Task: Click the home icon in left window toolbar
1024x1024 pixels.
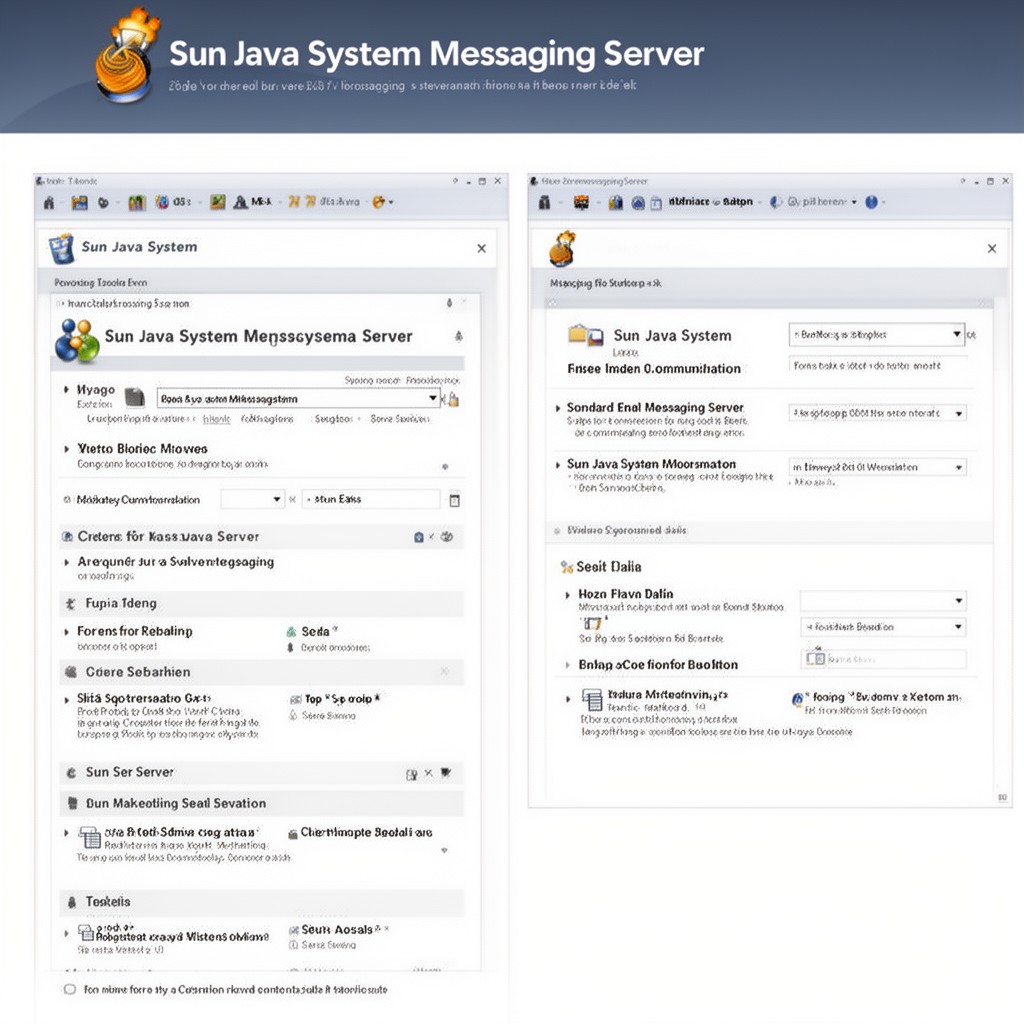Action: click(x=49, y=202)
